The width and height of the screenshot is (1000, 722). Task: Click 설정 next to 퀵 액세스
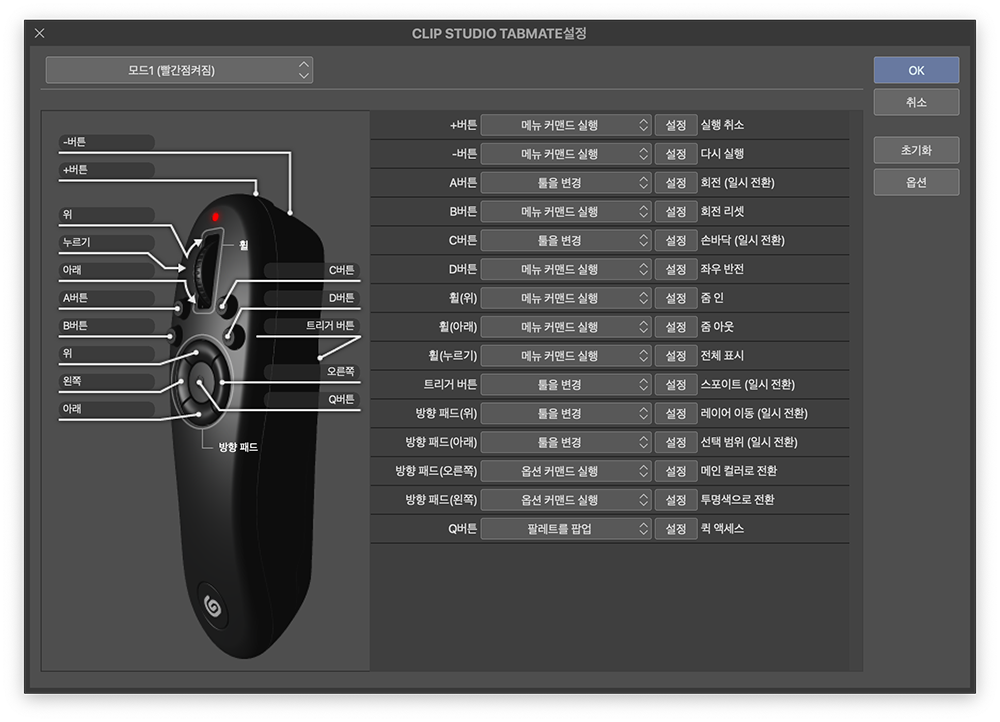pyautogui.click(x=676, y=529)
